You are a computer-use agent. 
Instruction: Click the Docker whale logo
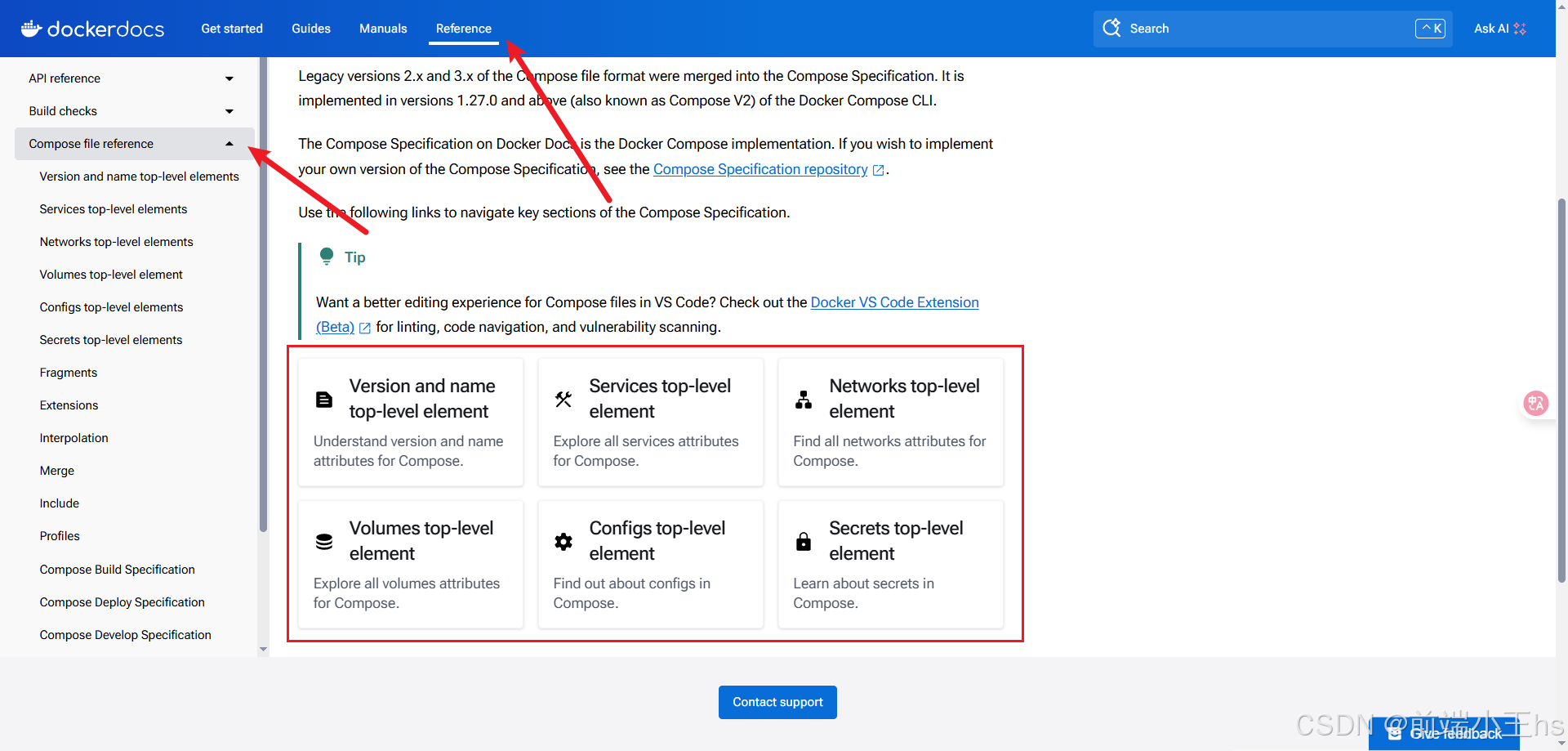pos(30,28)
